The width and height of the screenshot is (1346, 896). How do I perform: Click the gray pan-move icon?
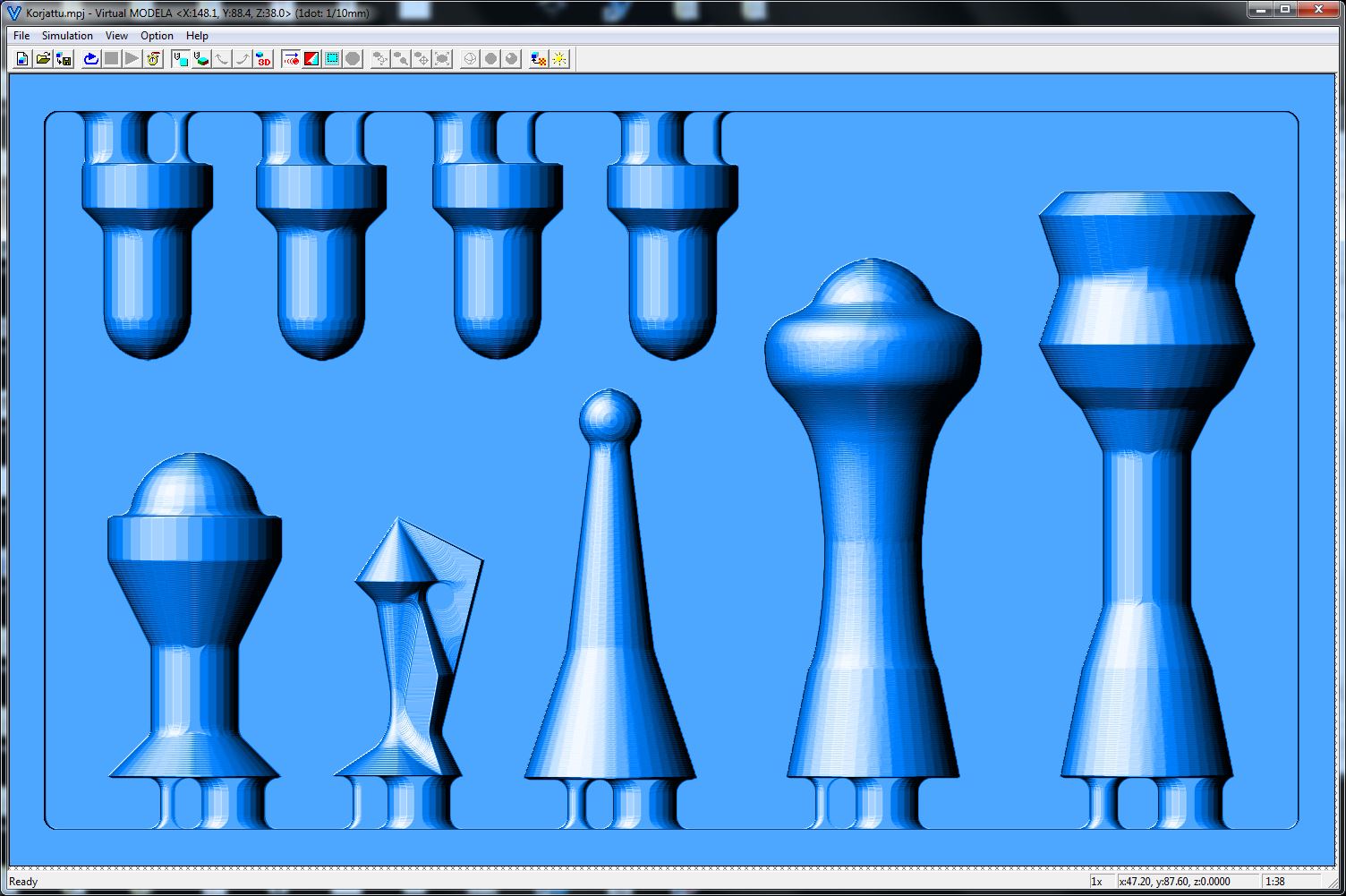tap(422, 59)
